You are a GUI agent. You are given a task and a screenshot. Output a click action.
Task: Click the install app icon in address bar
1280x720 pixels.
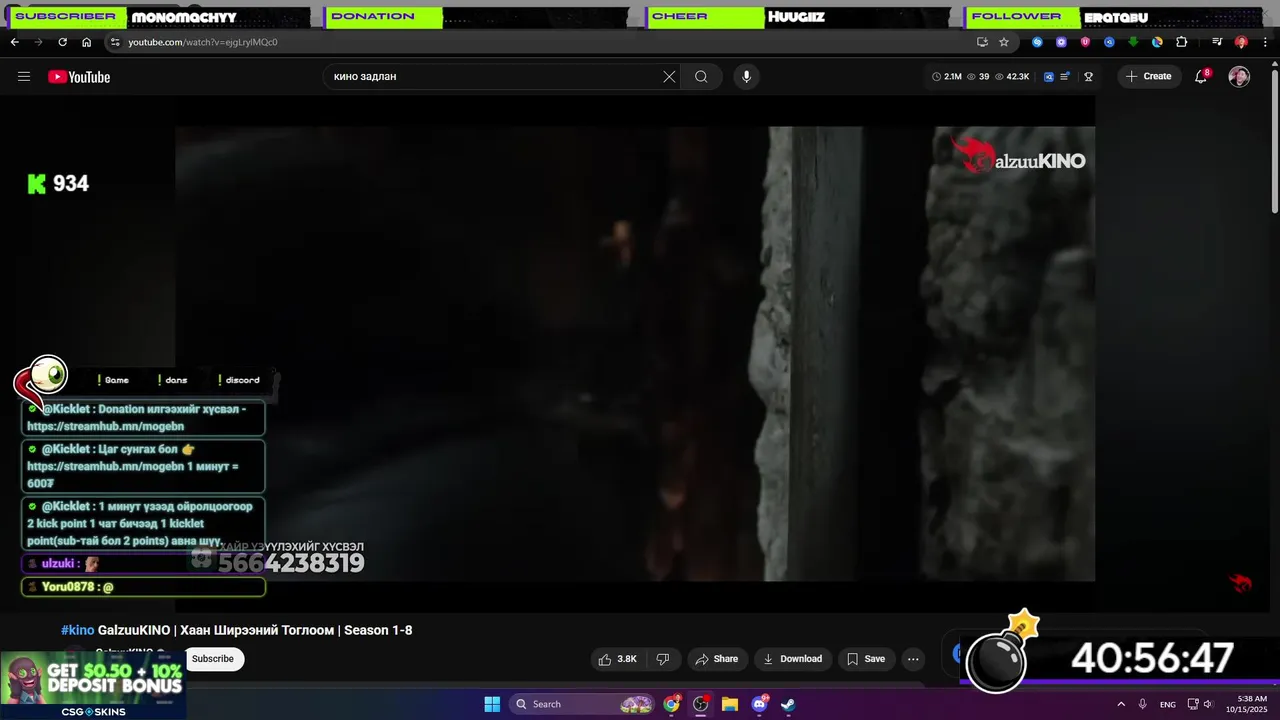pyautogui.click(x=982, y=42)
